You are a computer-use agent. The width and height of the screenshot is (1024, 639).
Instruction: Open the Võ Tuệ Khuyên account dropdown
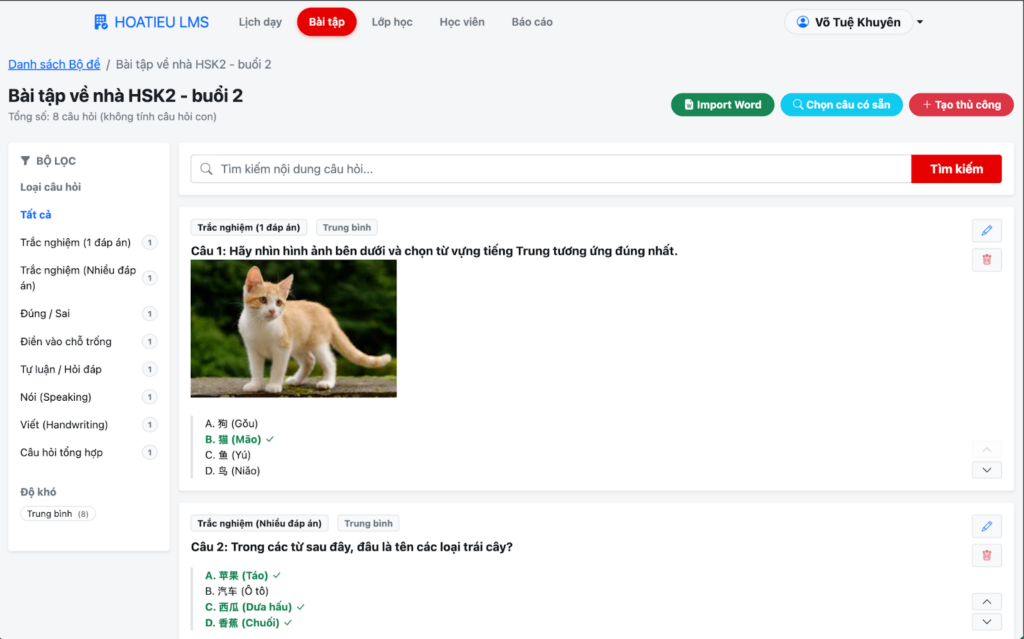pos(920,22)
